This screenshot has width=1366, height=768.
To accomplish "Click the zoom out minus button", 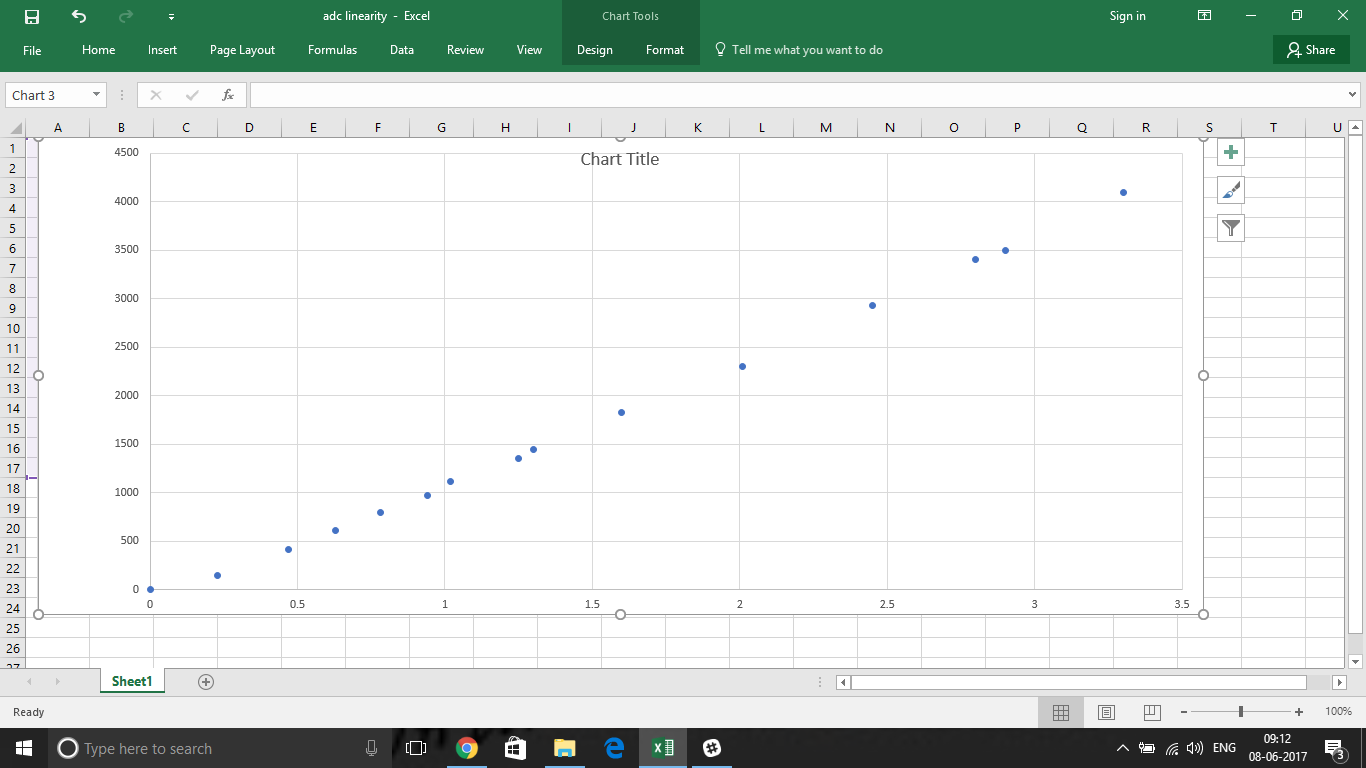I will (1183, 712).
